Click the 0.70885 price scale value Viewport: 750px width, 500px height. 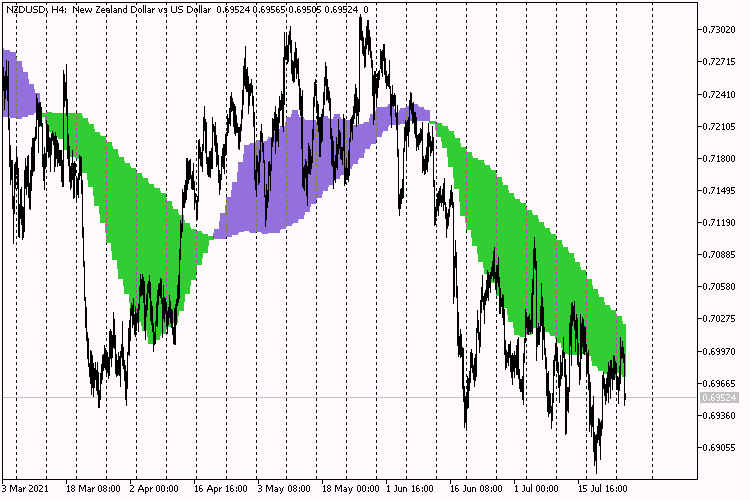pos(719,255)
